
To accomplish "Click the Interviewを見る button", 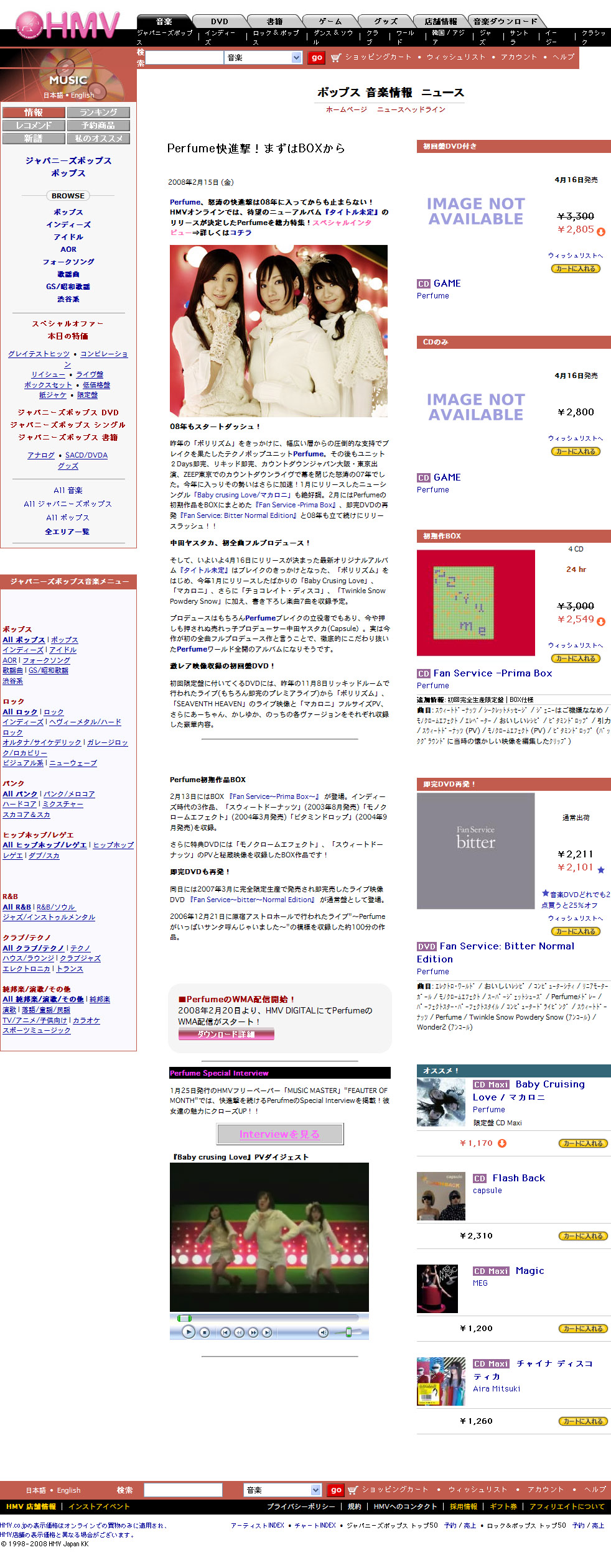I will click(280, 1134).
